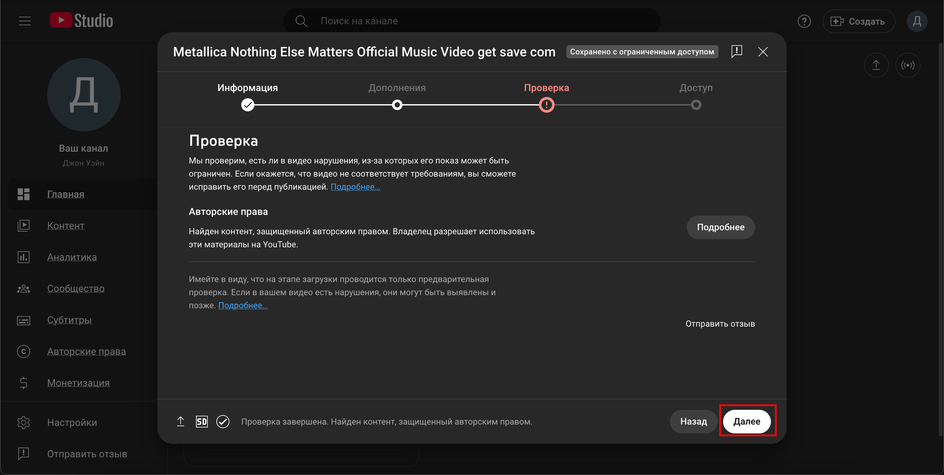
Task: Click the Дополнения step circle marker
Action: point(397,105)
